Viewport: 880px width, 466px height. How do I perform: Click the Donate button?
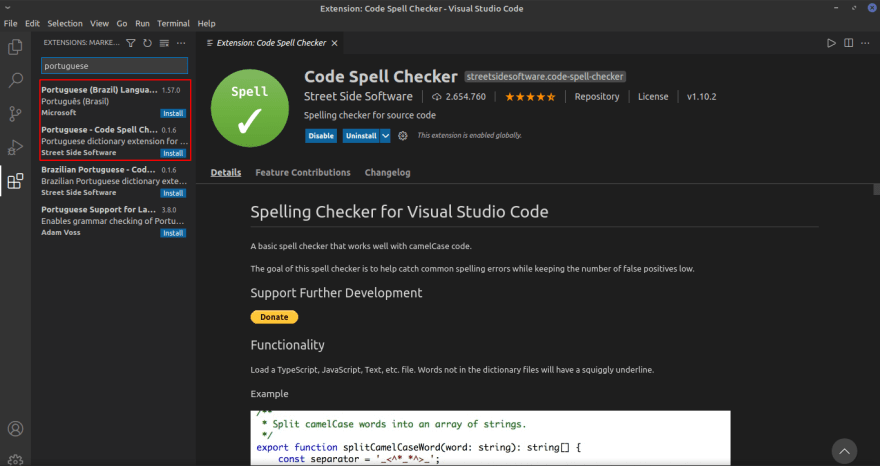(x=274, y=317)
